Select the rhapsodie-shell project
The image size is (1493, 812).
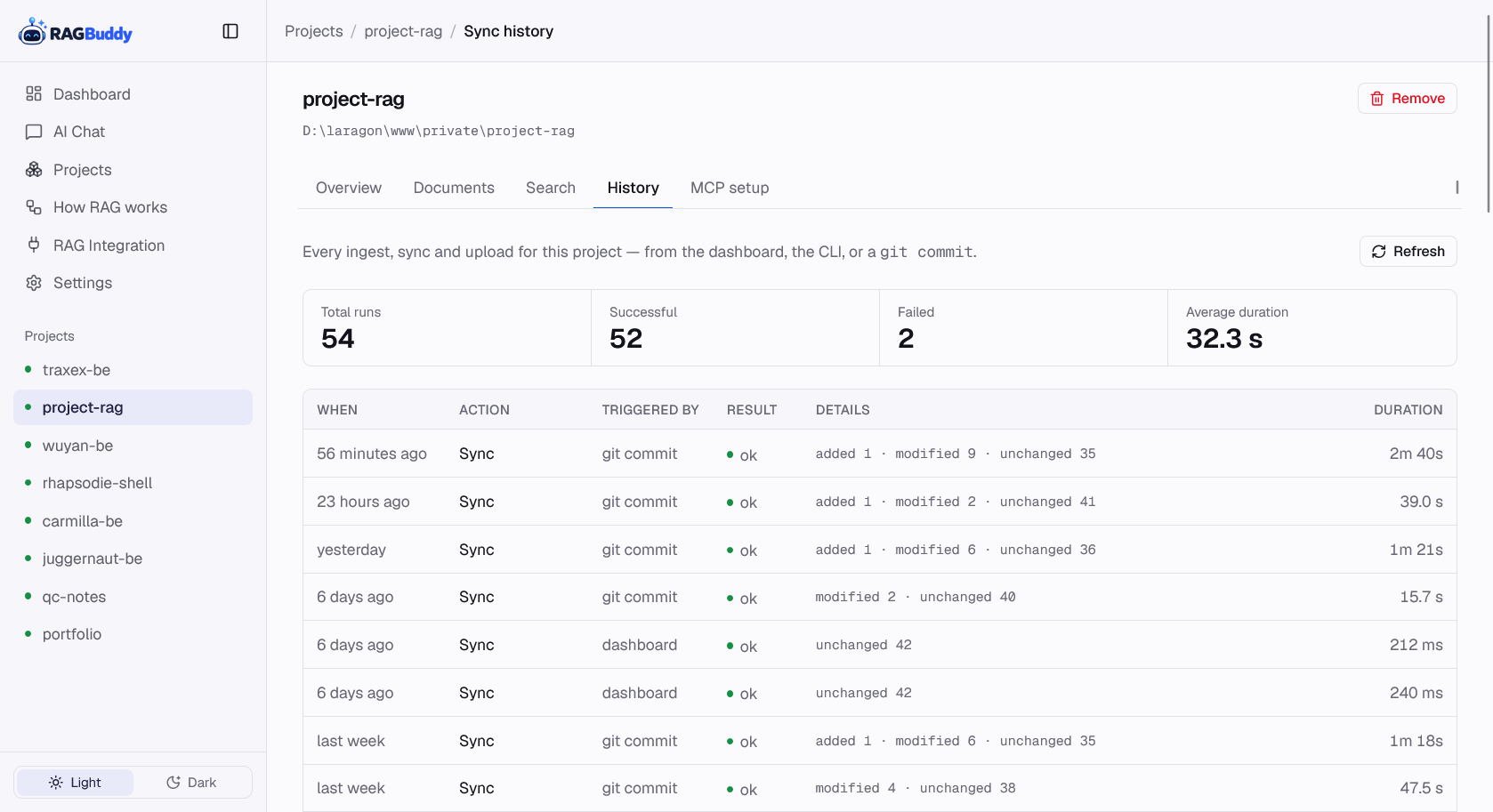(133, 483)
